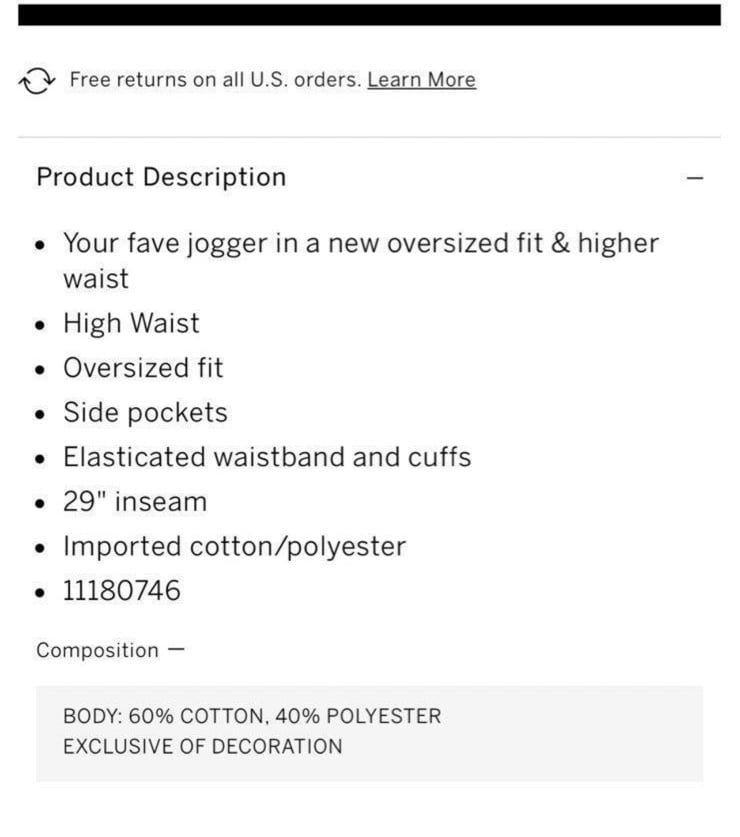Click the Composition label
The image size is (740, 837).
98,650
